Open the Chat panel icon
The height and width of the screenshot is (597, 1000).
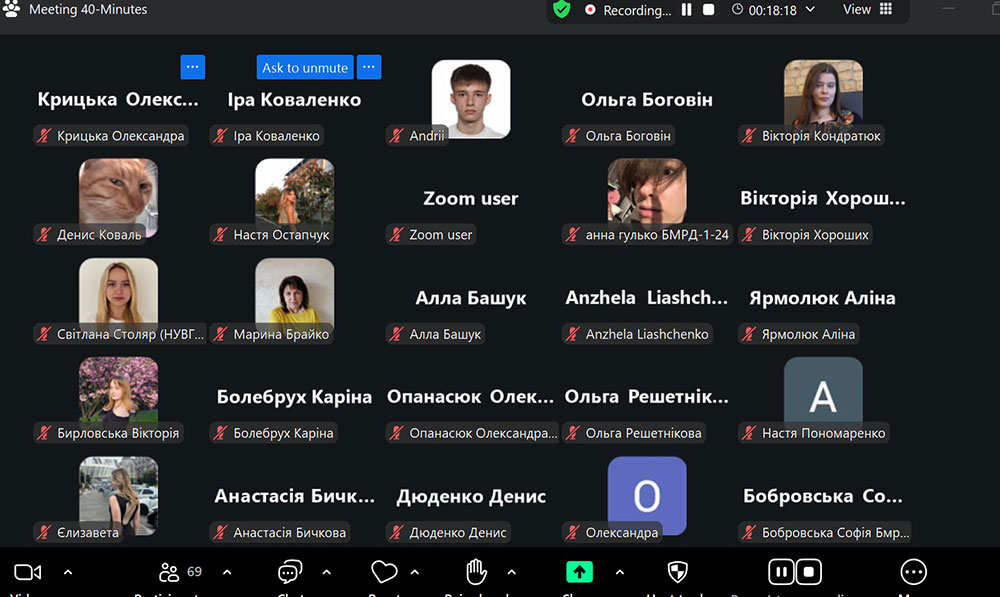coord(290,572)
